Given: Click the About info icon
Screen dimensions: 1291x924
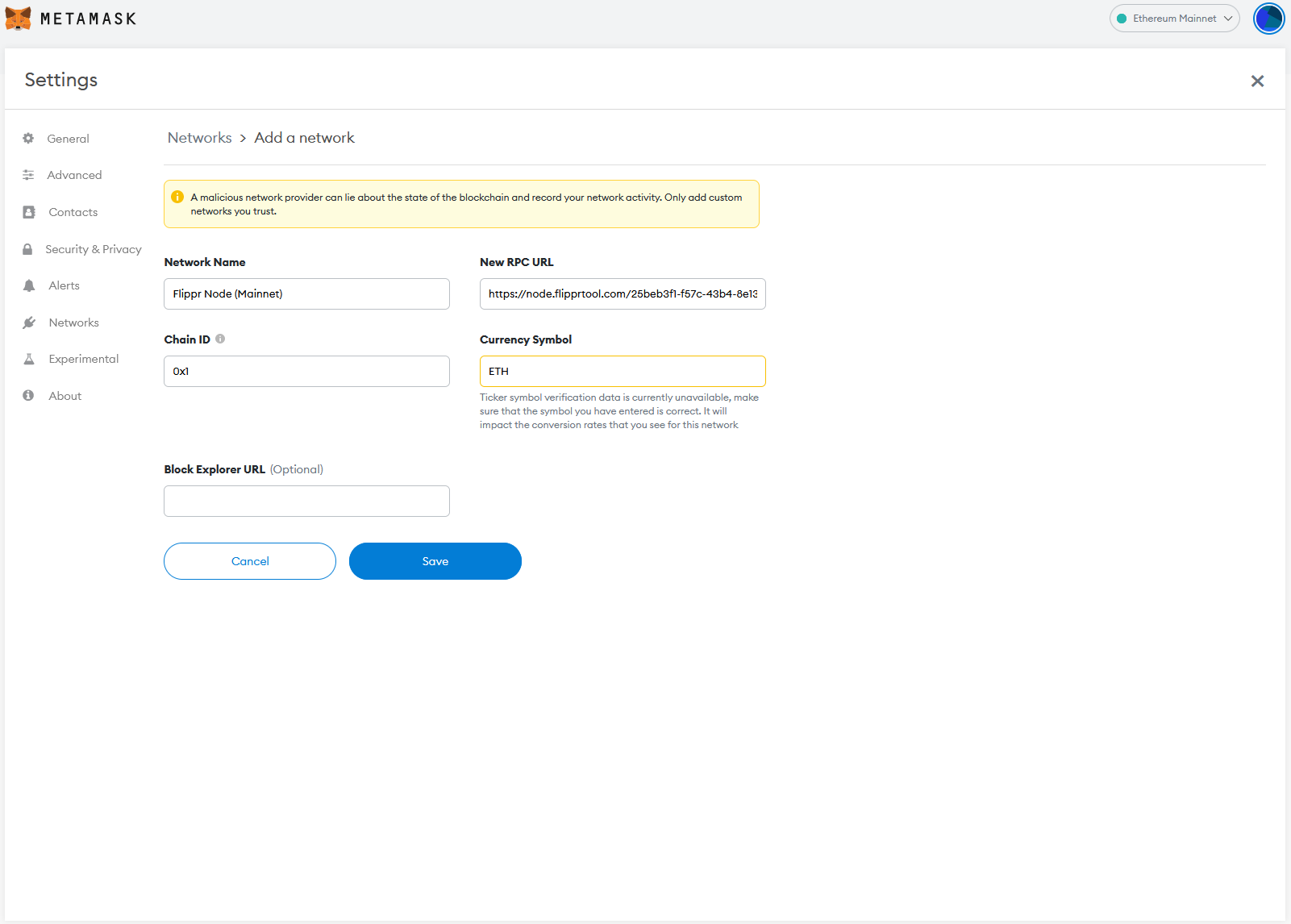Looking at the screenshot, I should pos(28,396).
